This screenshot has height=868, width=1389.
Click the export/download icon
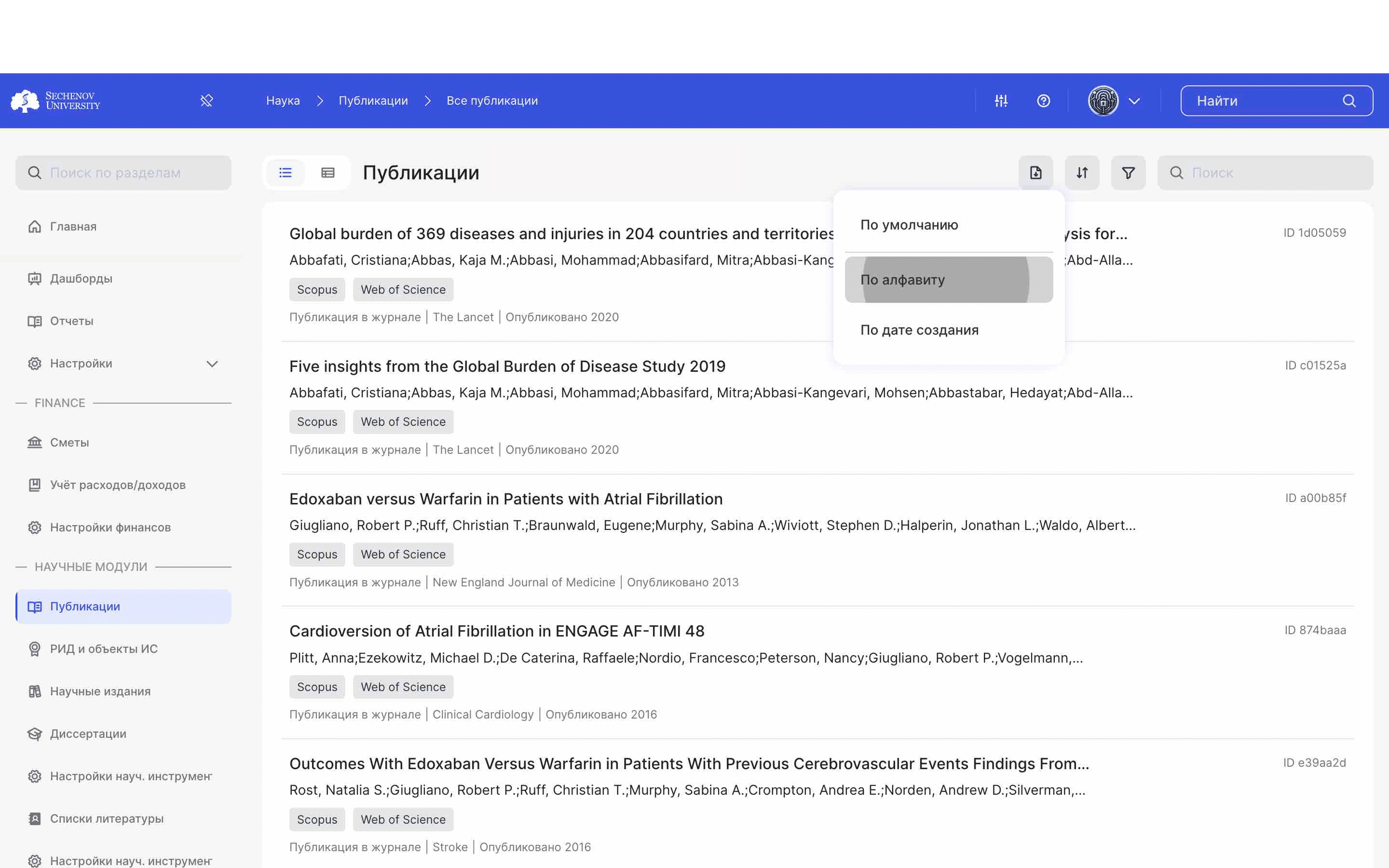point(1035,172)
